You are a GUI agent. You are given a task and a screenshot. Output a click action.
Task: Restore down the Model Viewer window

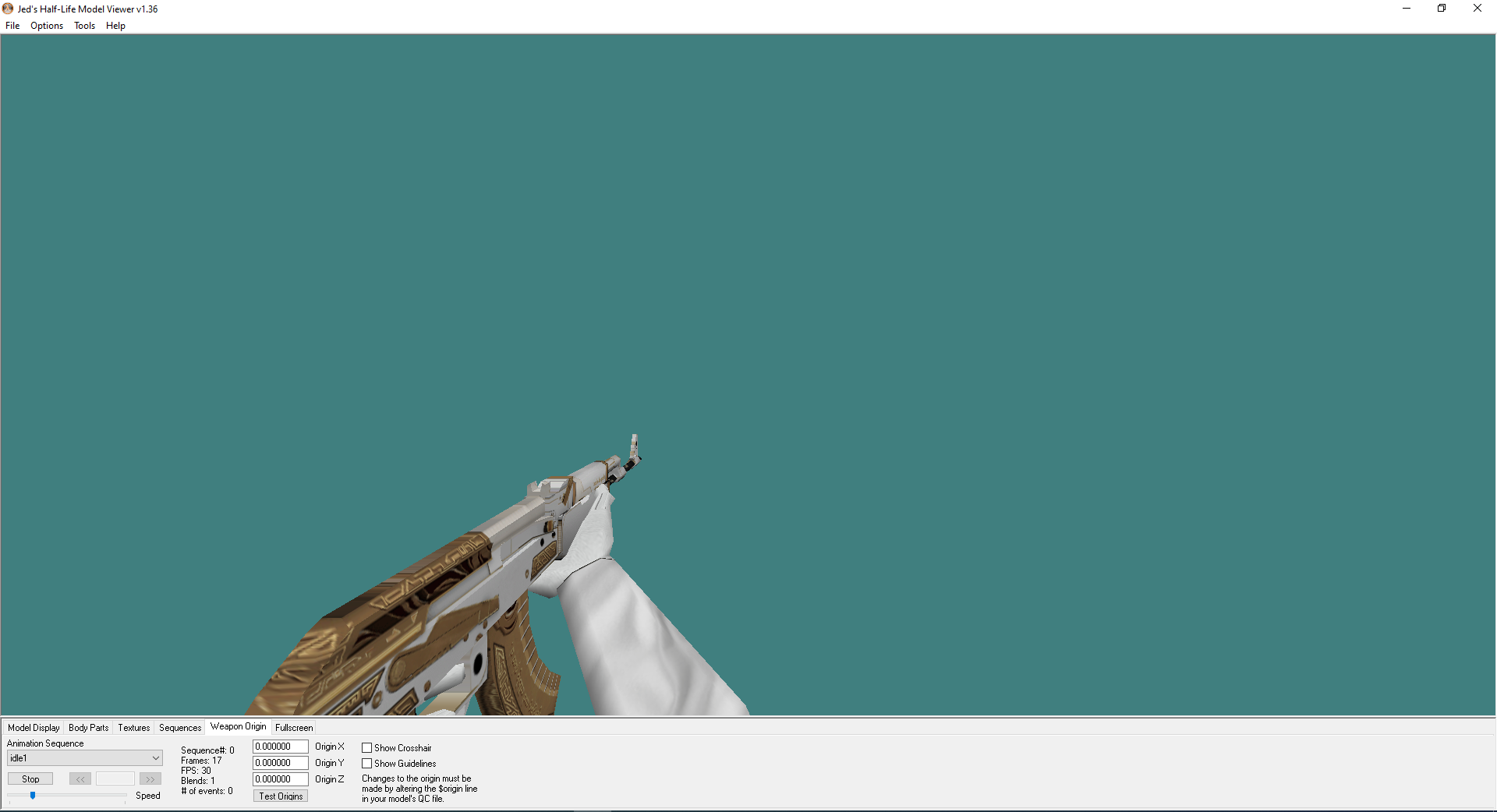point(1442,9)
